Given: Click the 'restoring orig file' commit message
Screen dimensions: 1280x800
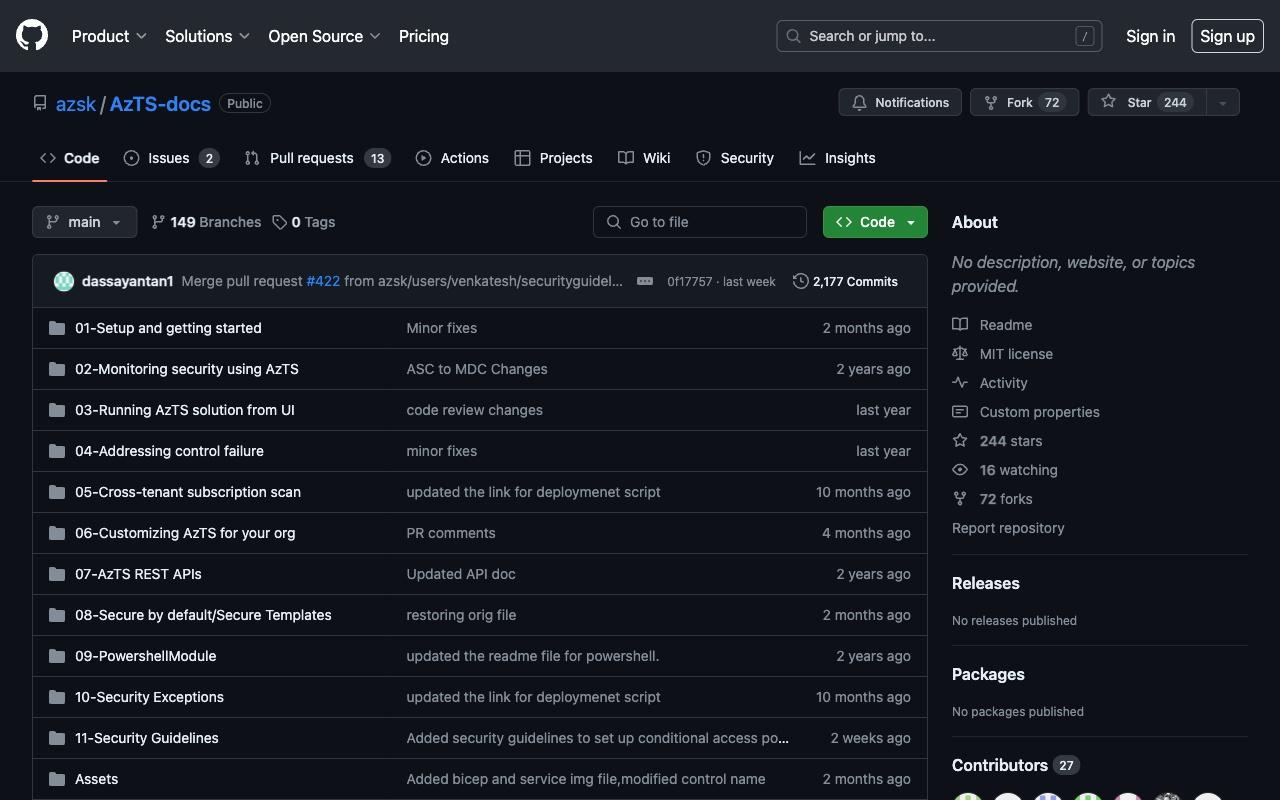Looking at the screenshot, I should pyautogui.click(x=461, y=615).
